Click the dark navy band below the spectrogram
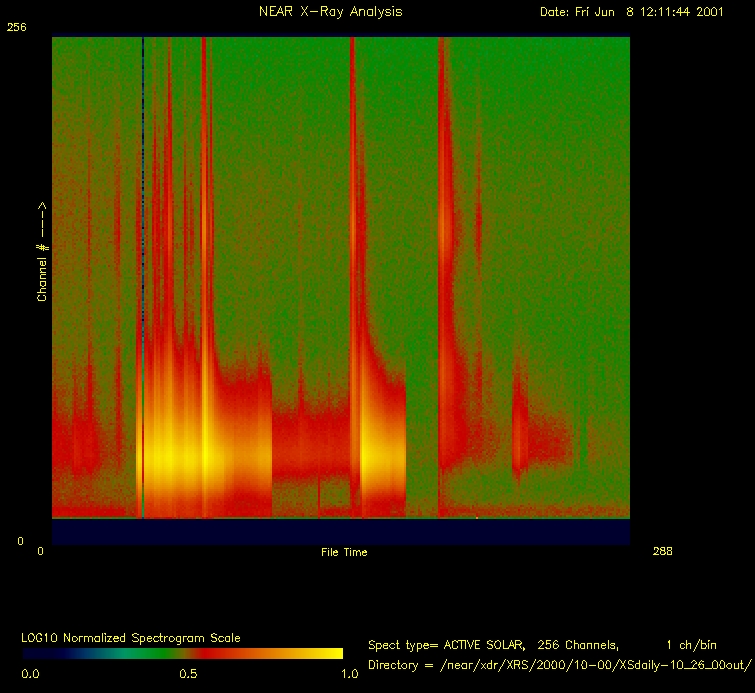Image resolution: width=755 pixels, height=693 pixels. point(340,532)
